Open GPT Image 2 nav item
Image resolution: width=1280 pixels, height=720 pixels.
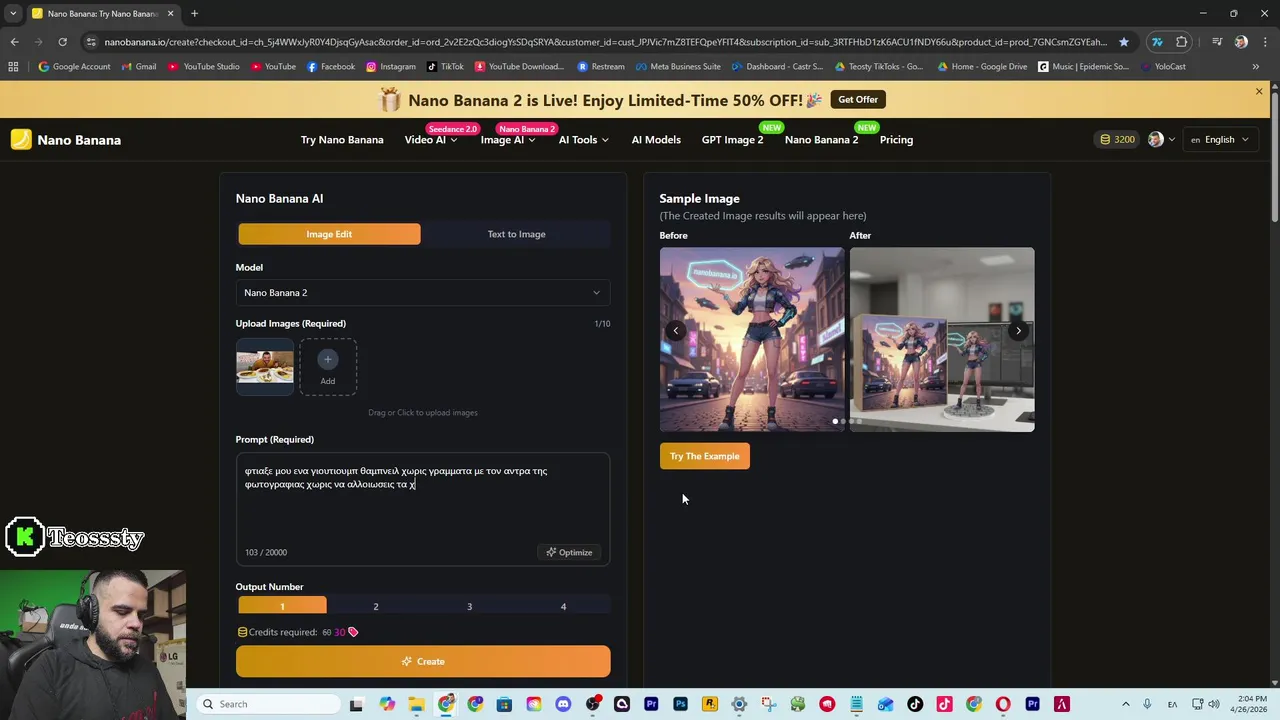(732, 140)
